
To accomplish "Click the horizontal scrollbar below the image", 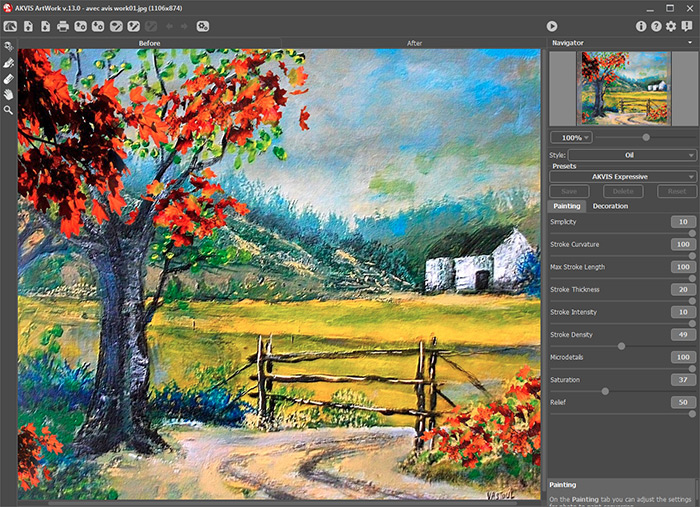I will pos(282,503).
